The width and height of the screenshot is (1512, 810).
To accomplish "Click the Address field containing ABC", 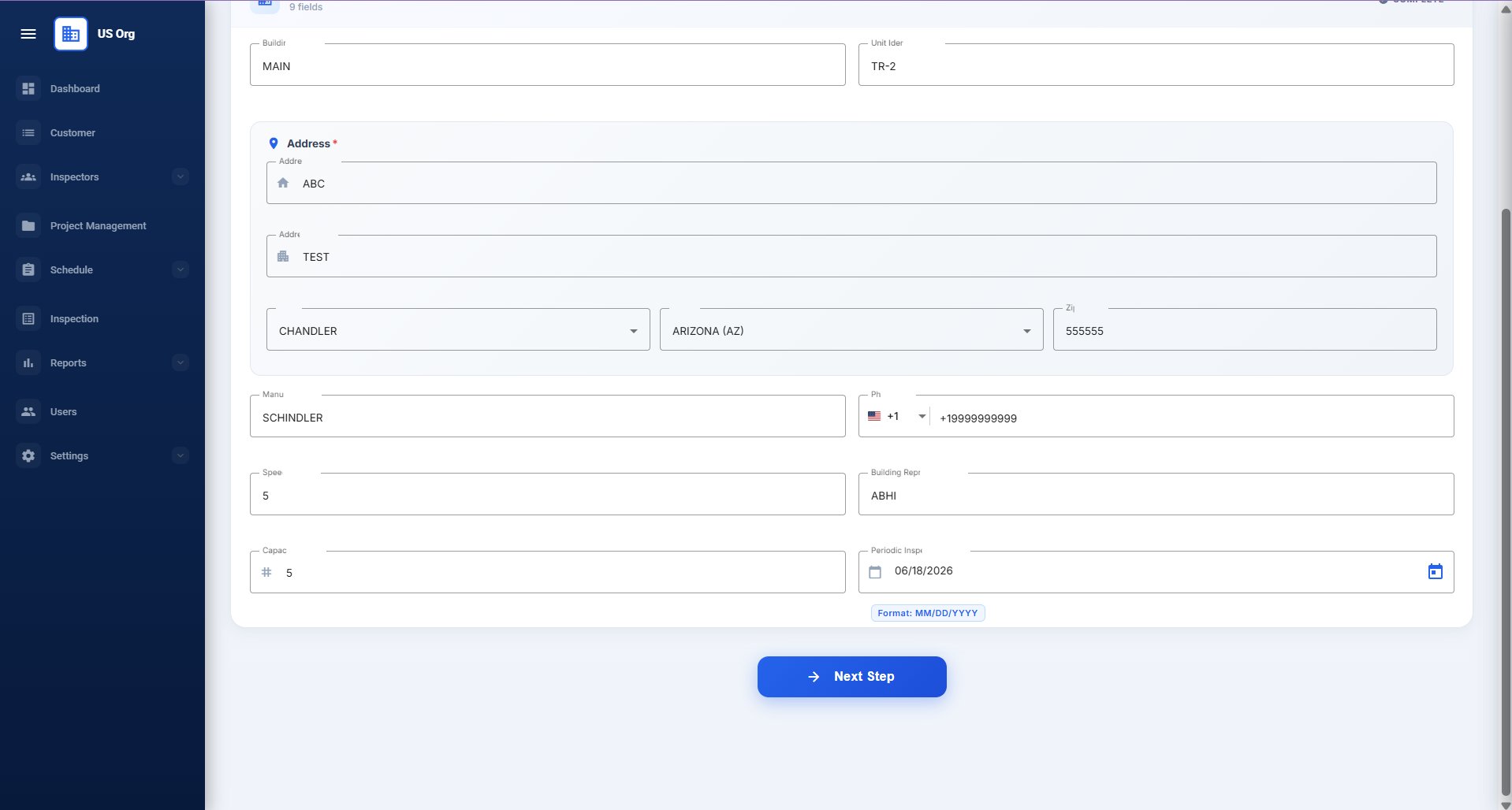I will (851, 183).
